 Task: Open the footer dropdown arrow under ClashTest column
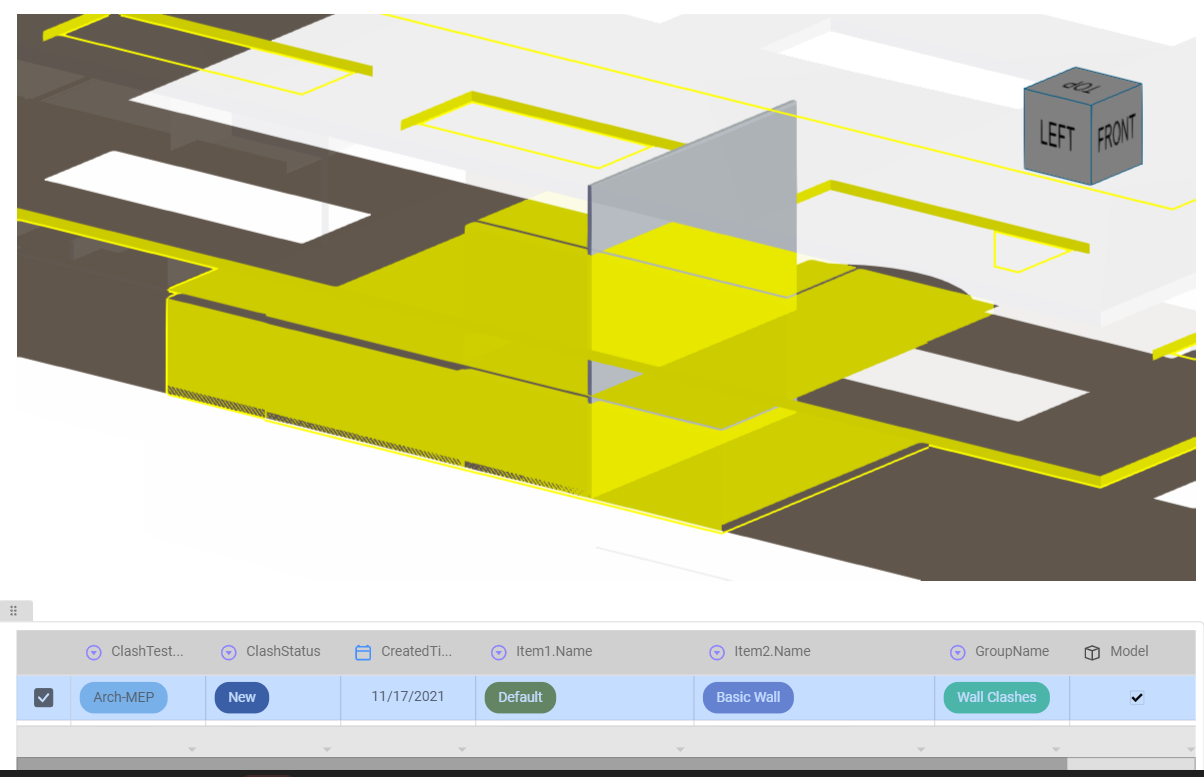pyautogui.click(x=192, y=749)
